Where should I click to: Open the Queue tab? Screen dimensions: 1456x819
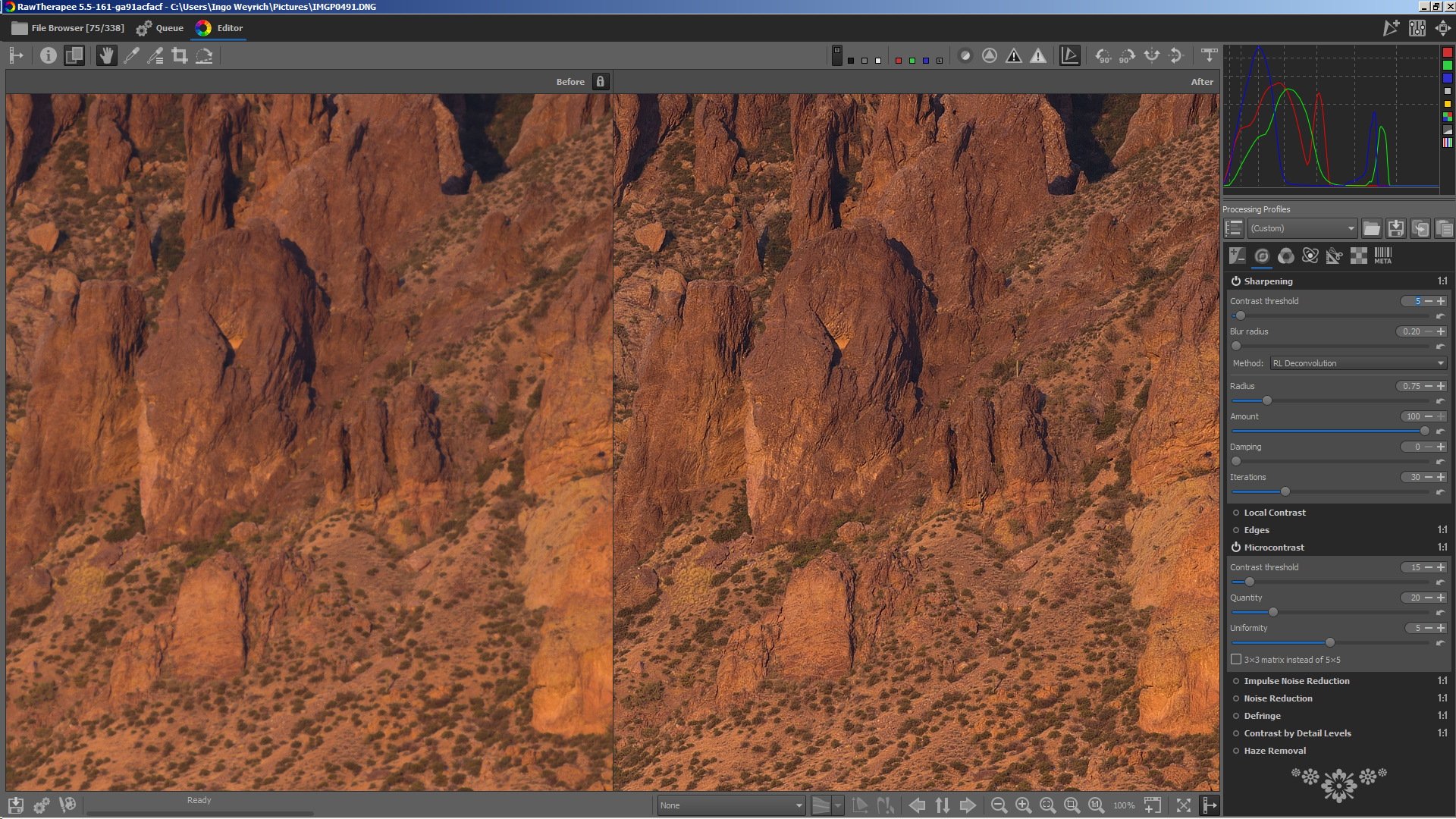pos(160,28)
